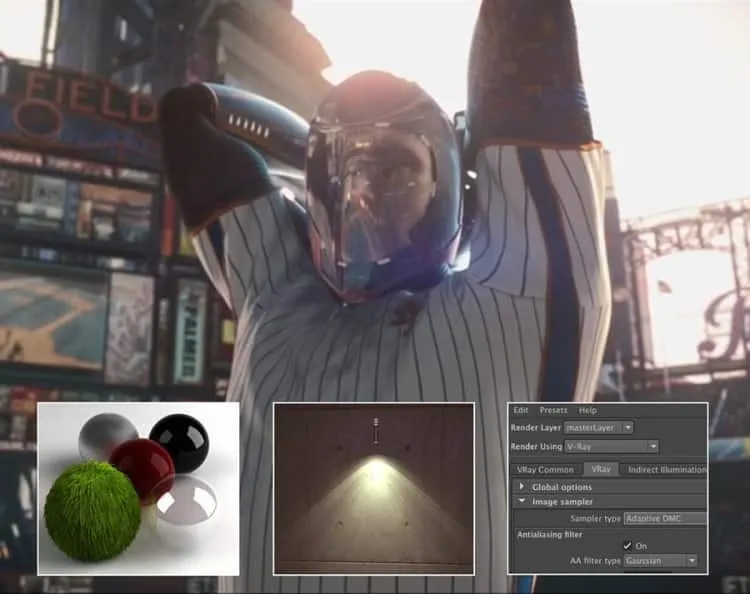Click the transparent glass sphere
This screenshot has height=594, width=750.
coord(188,500)
